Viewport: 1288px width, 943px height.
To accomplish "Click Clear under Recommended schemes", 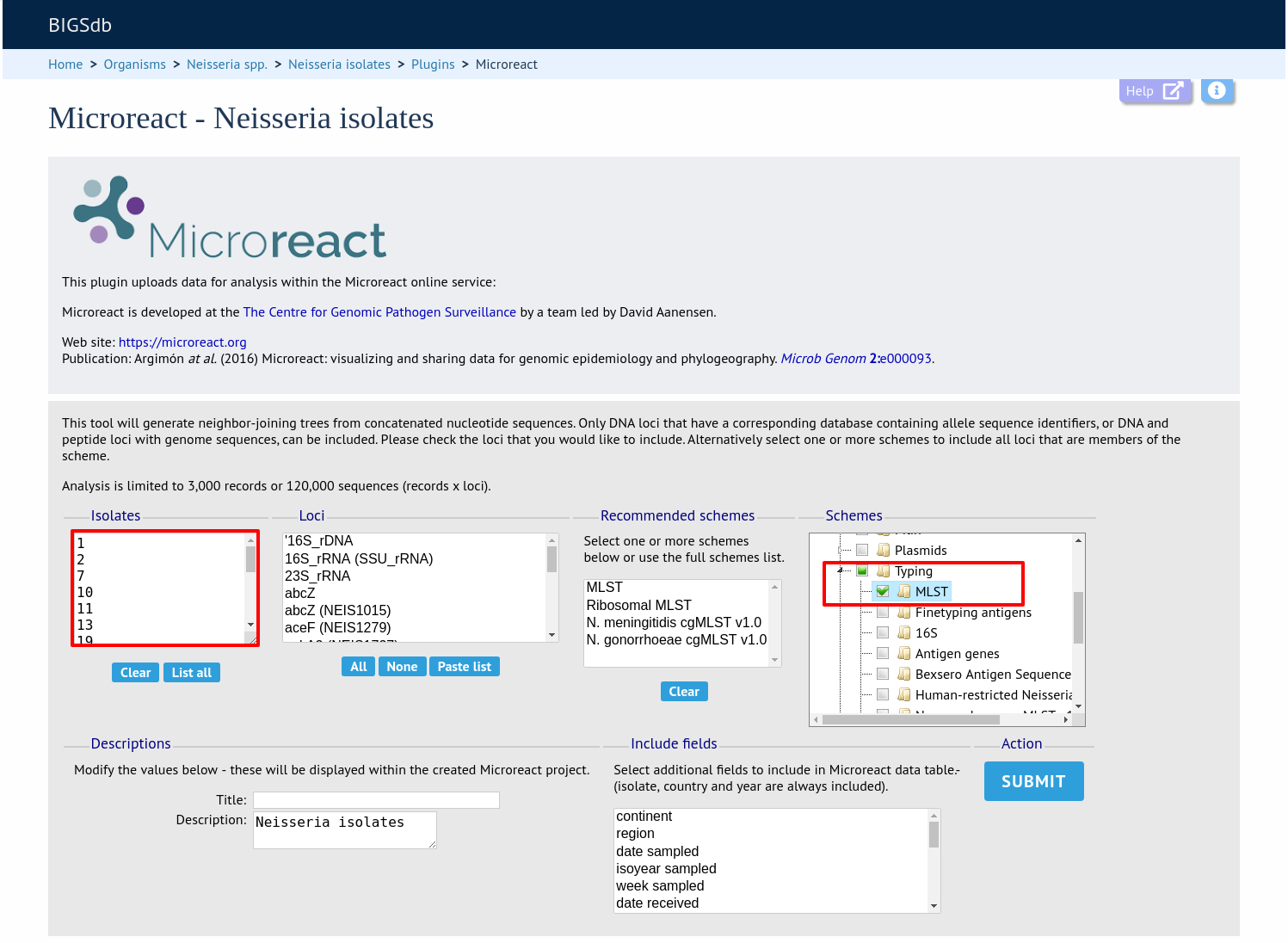I will pyautogui.click(x=684, y=692).
